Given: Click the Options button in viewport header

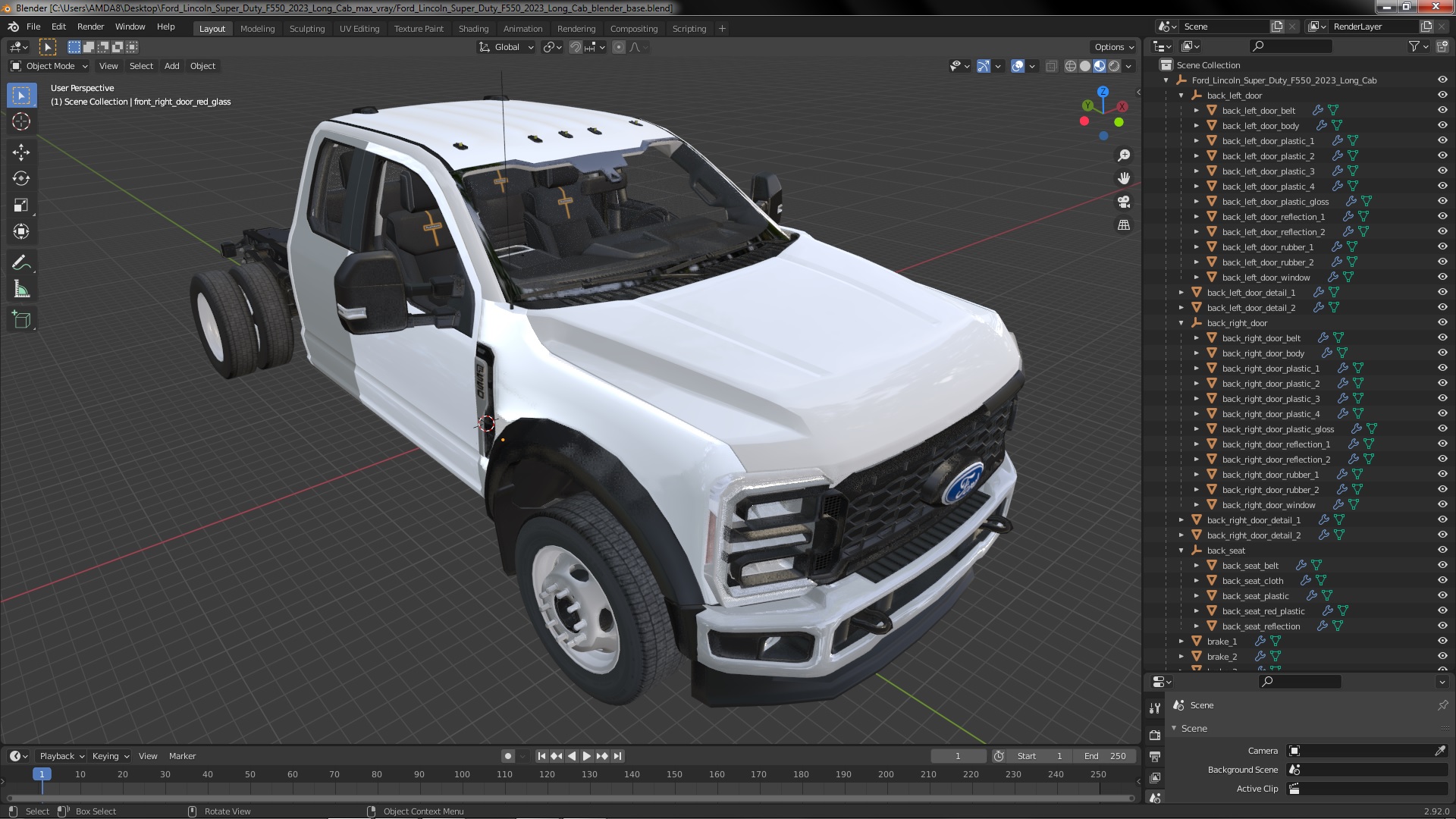Looking at the screenshot, I should tap(1113, 47).
